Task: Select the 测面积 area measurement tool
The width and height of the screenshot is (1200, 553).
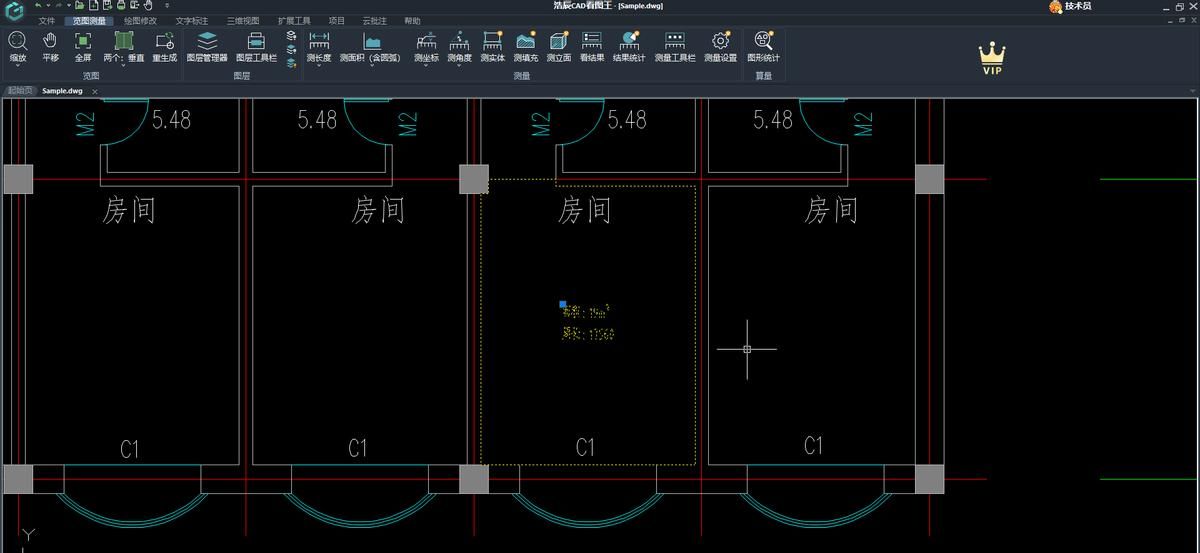Action: tap(371, 45)
